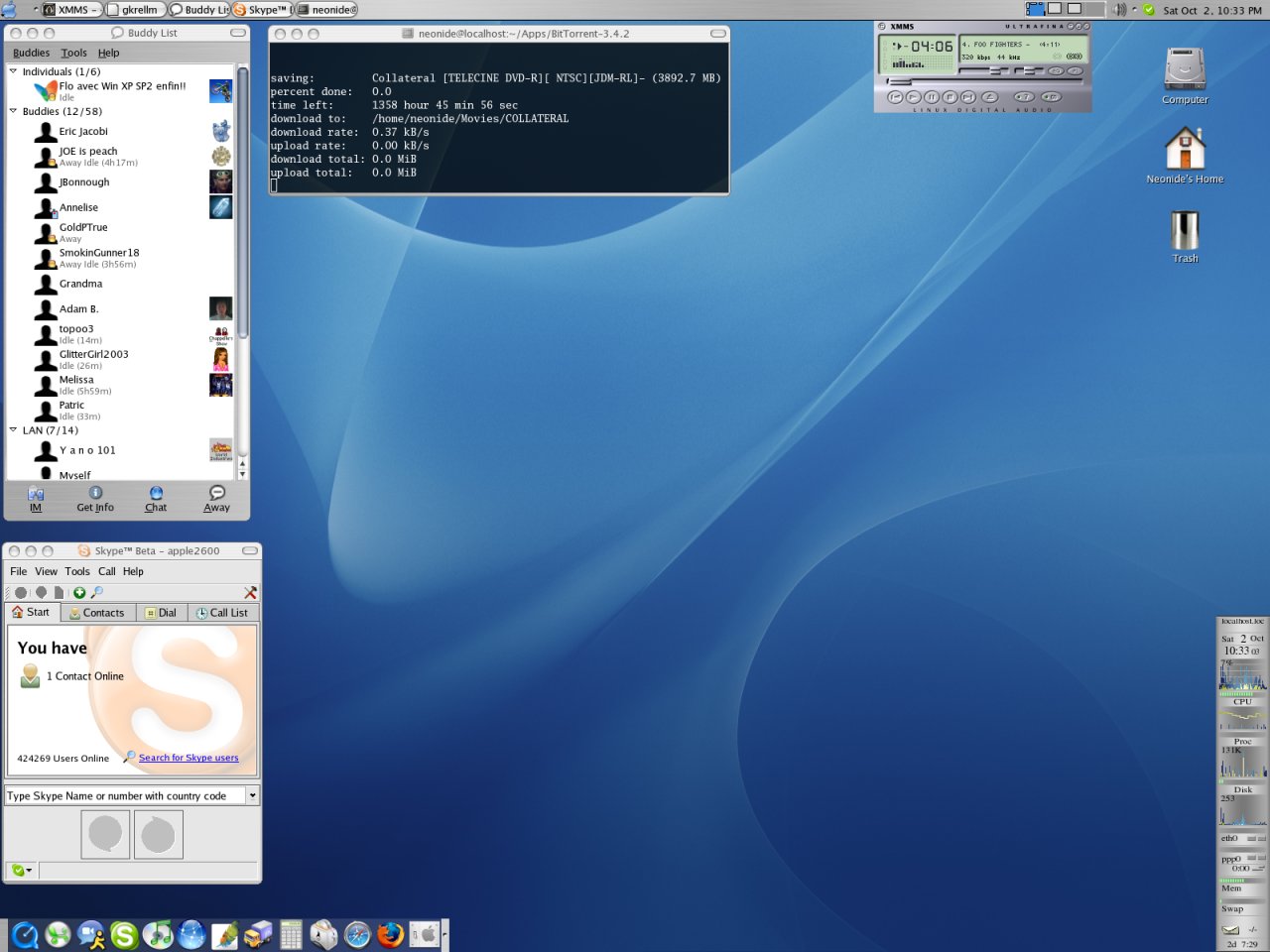
Task: Click Get Info in Buddy List
Action: (95, 499)
